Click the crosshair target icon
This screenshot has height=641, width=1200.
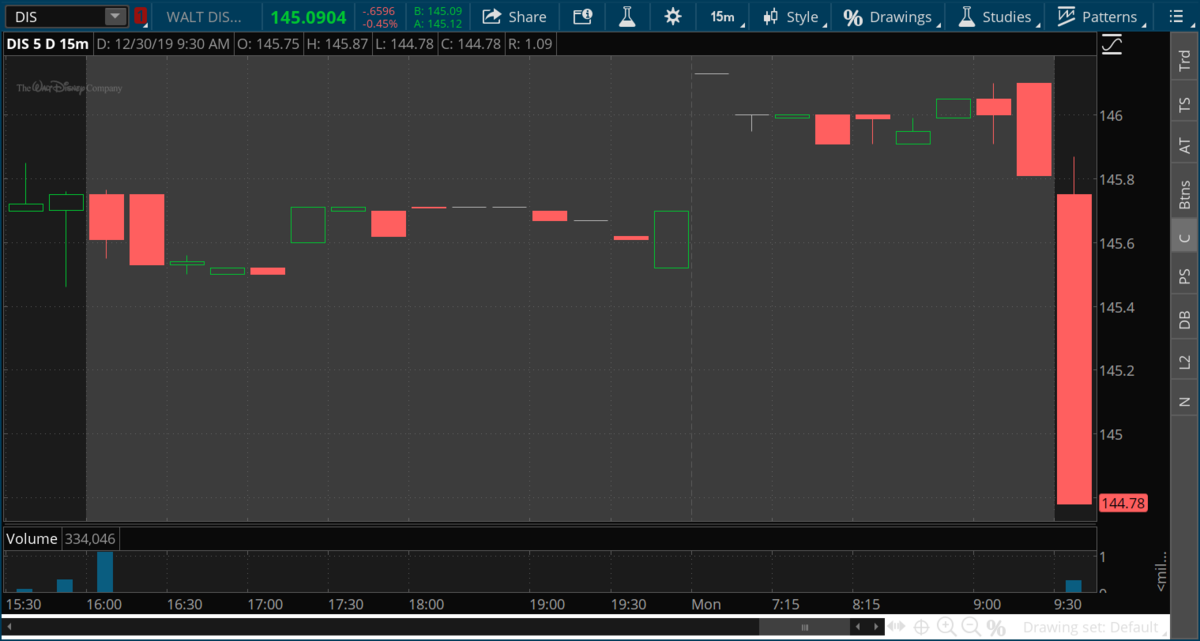click(921, 628)
